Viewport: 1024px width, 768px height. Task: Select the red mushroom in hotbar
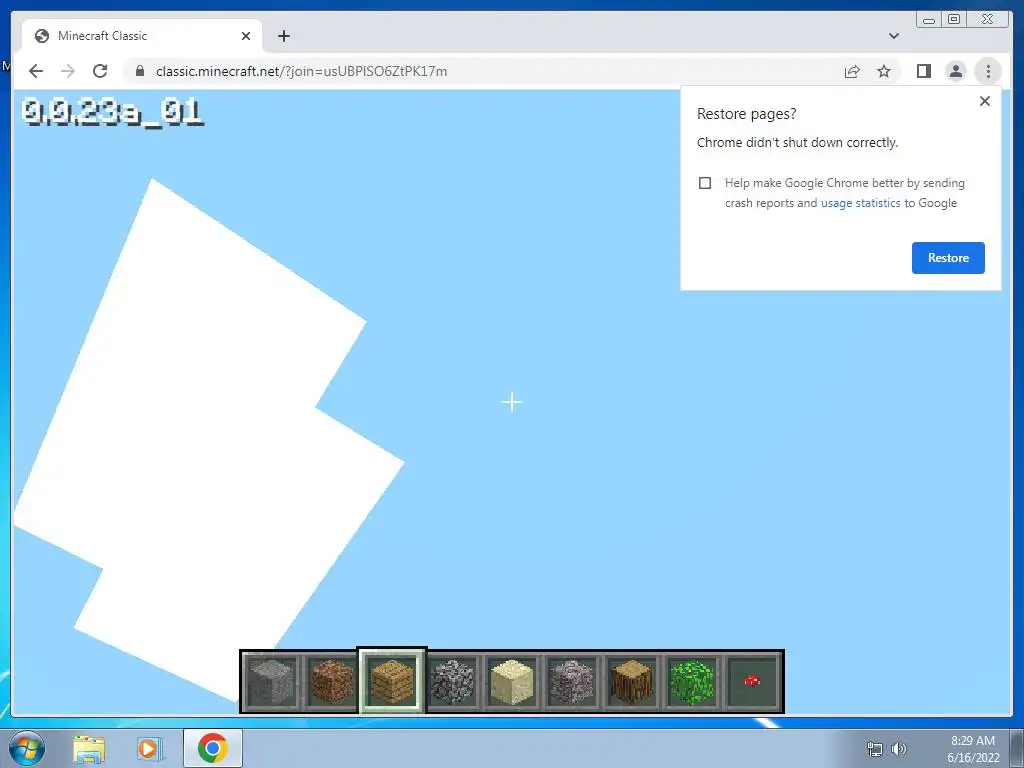coord(752,682)
